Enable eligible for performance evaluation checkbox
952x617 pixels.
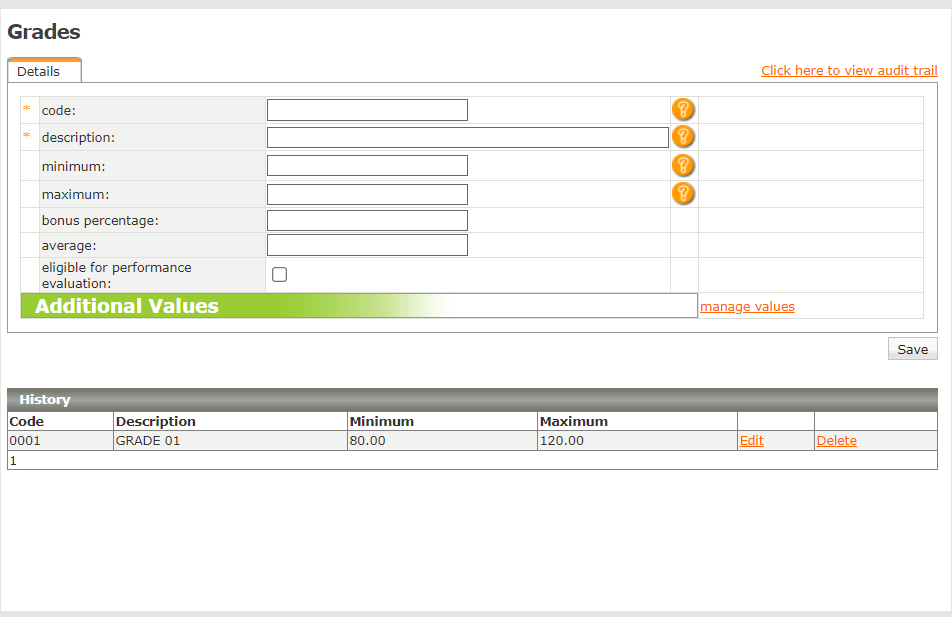pyautogui.click(x=280, y=275)
